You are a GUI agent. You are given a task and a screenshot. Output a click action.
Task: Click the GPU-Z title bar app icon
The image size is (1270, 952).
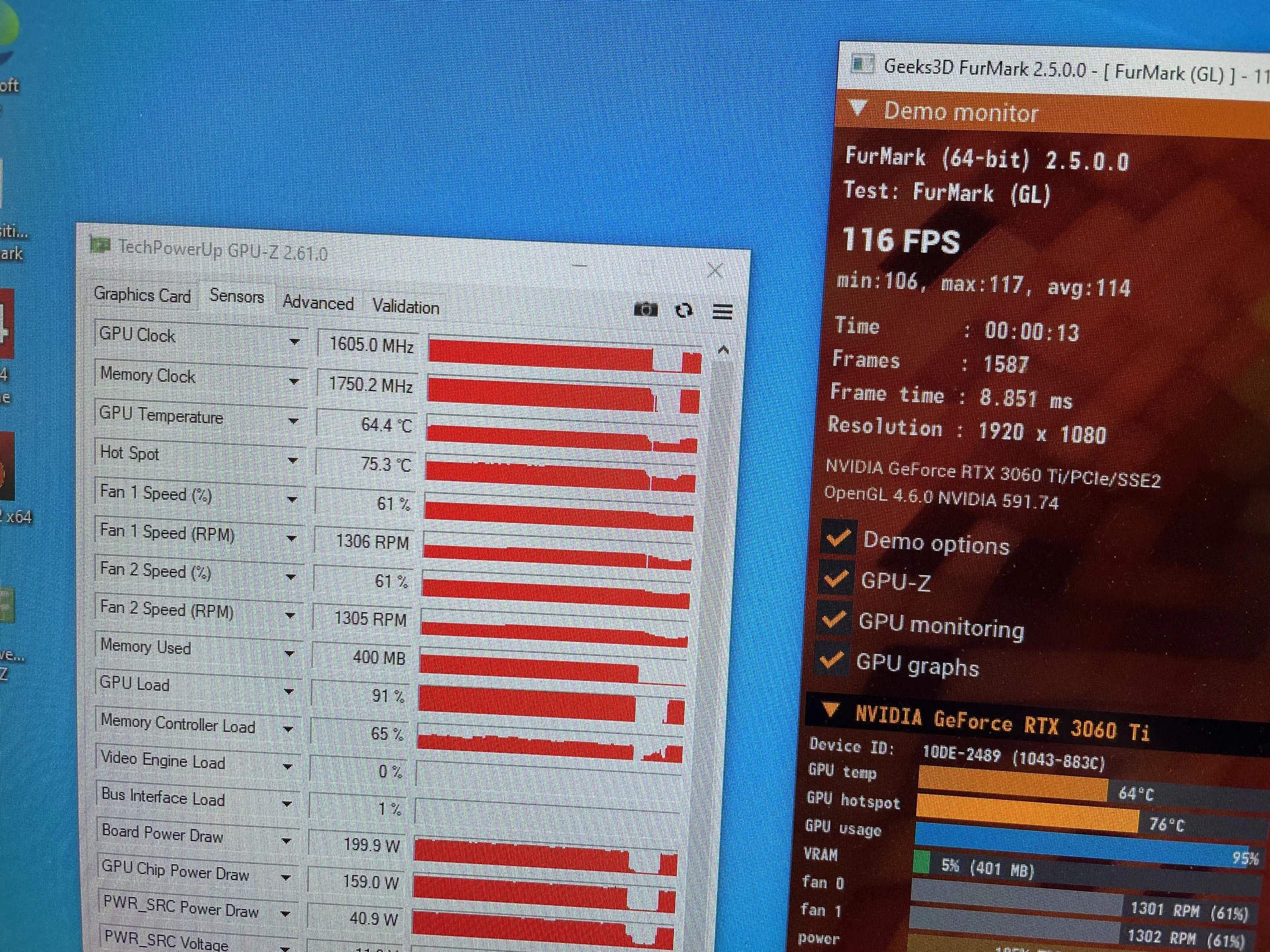100,245
